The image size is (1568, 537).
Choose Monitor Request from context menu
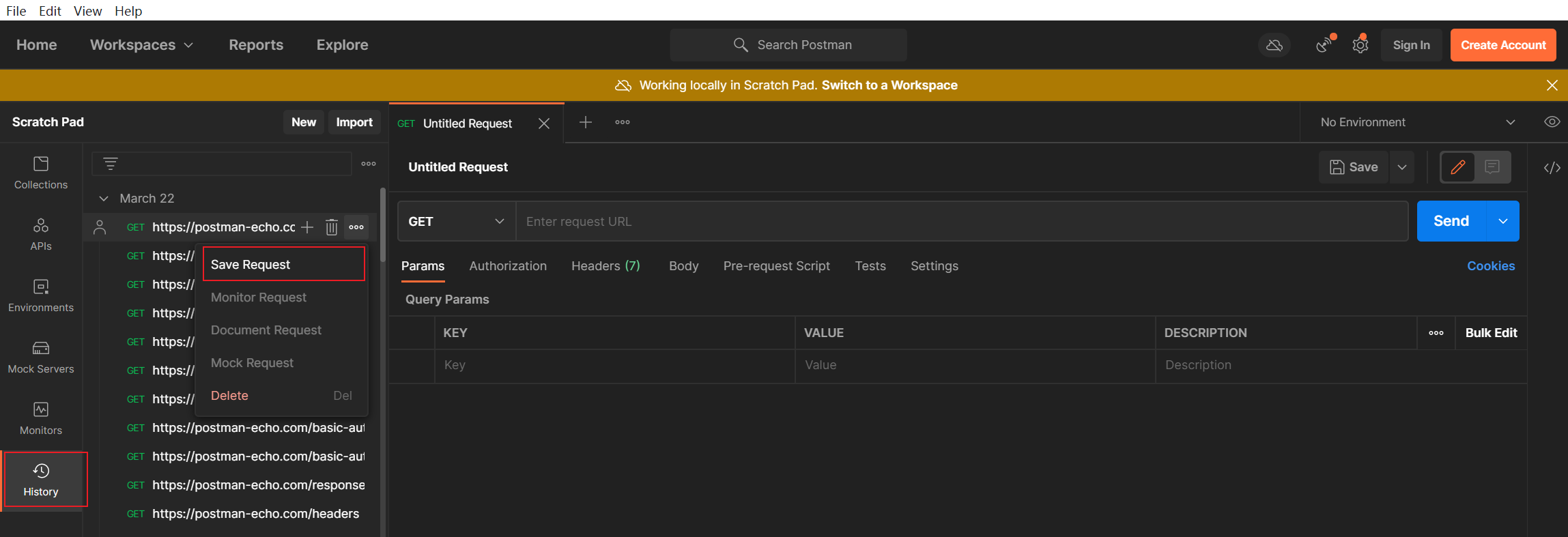click(x=282, y=297)
